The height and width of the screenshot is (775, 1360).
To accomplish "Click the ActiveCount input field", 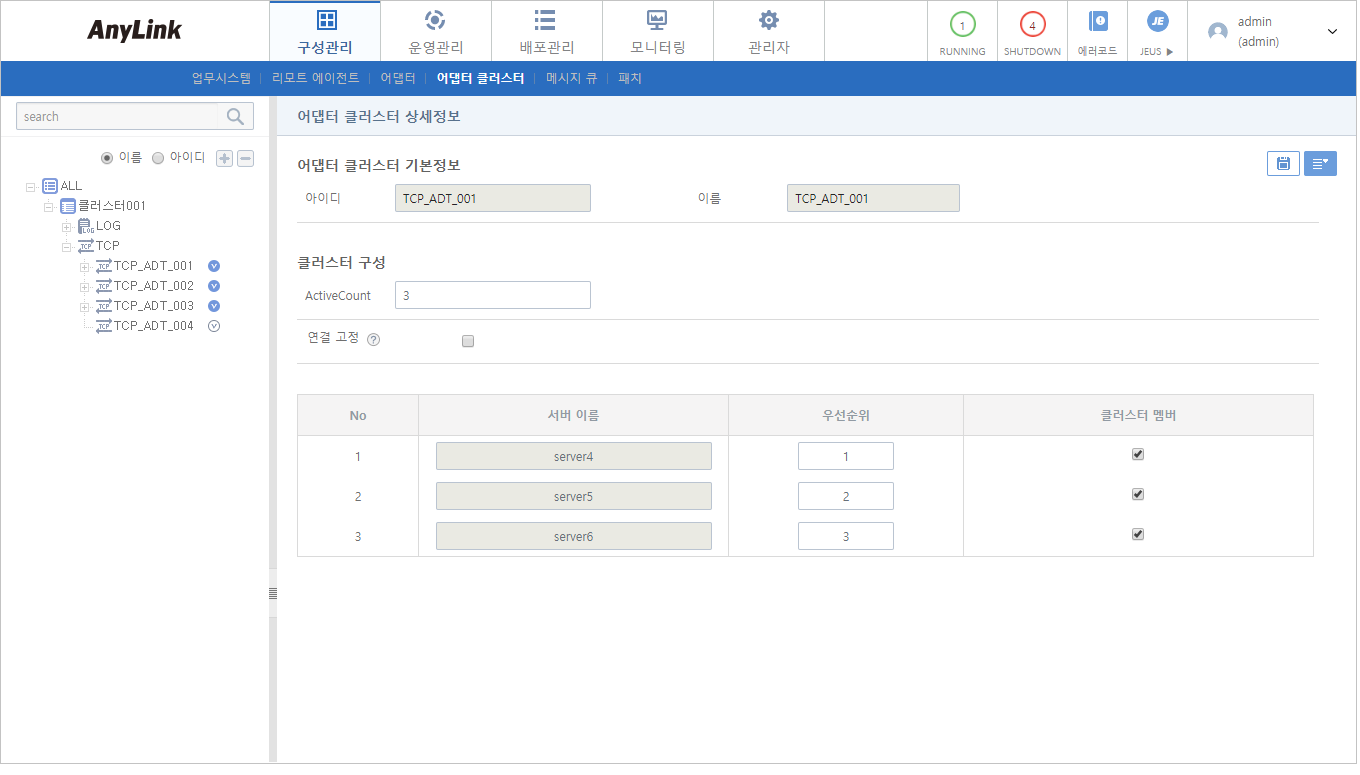I will [492, 294].
